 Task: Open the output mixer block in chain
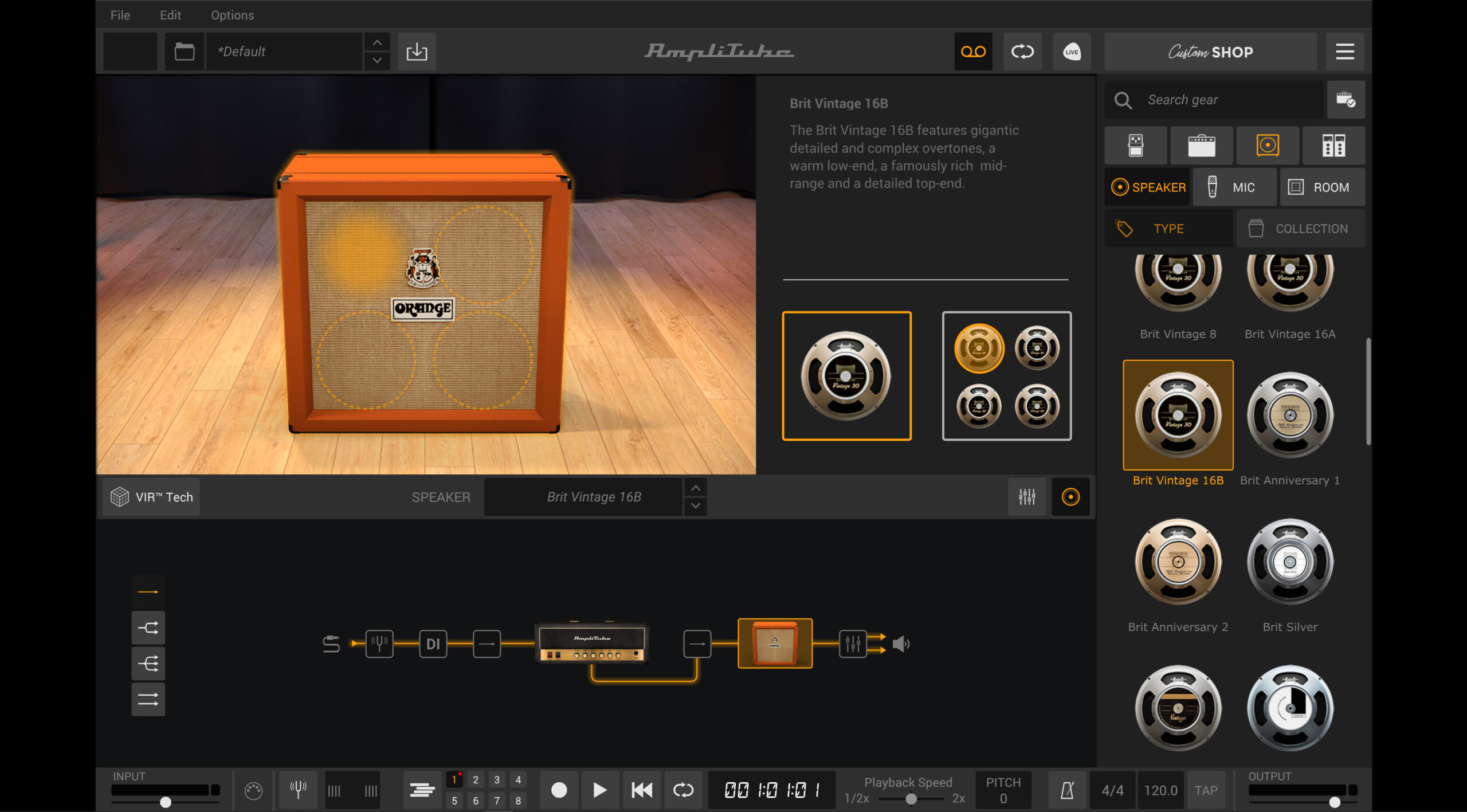pos(853,644)
